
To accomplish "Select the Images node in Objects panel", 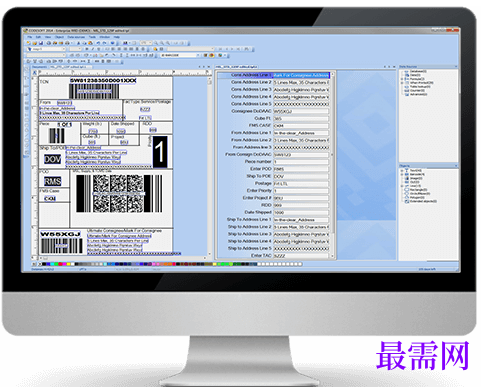I will point(414,178).
